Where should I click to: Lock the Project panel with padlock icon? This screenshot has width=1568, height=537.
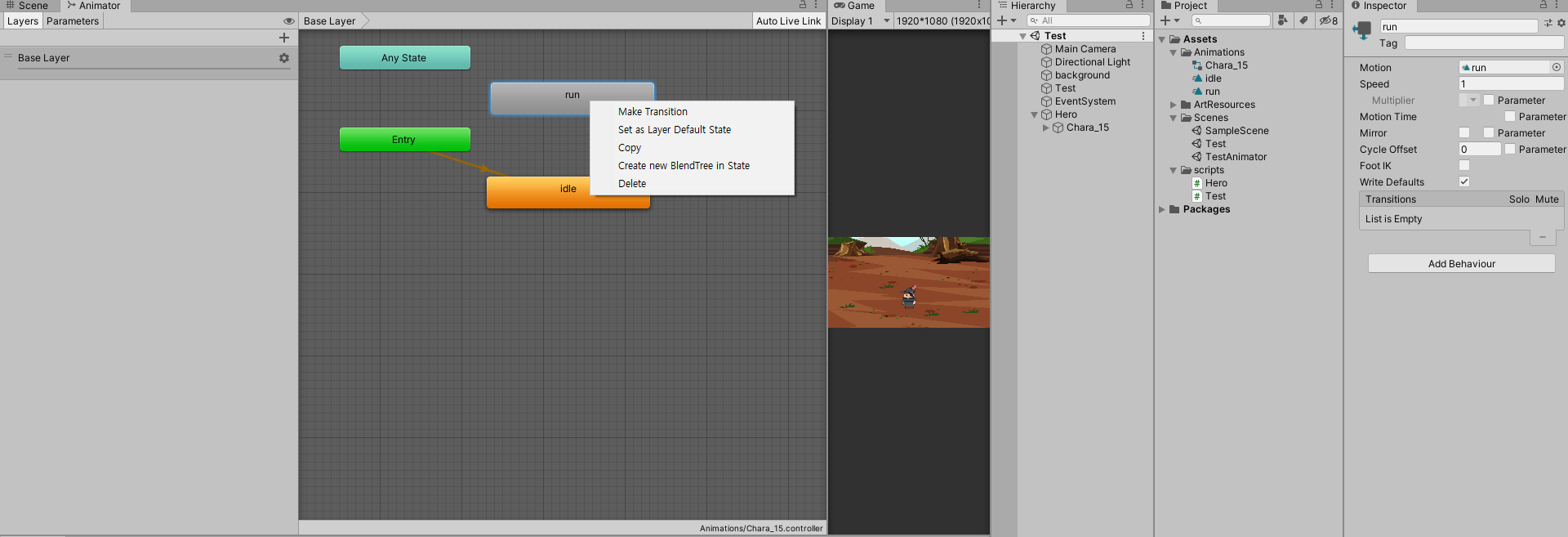[x=1319, y=5]
